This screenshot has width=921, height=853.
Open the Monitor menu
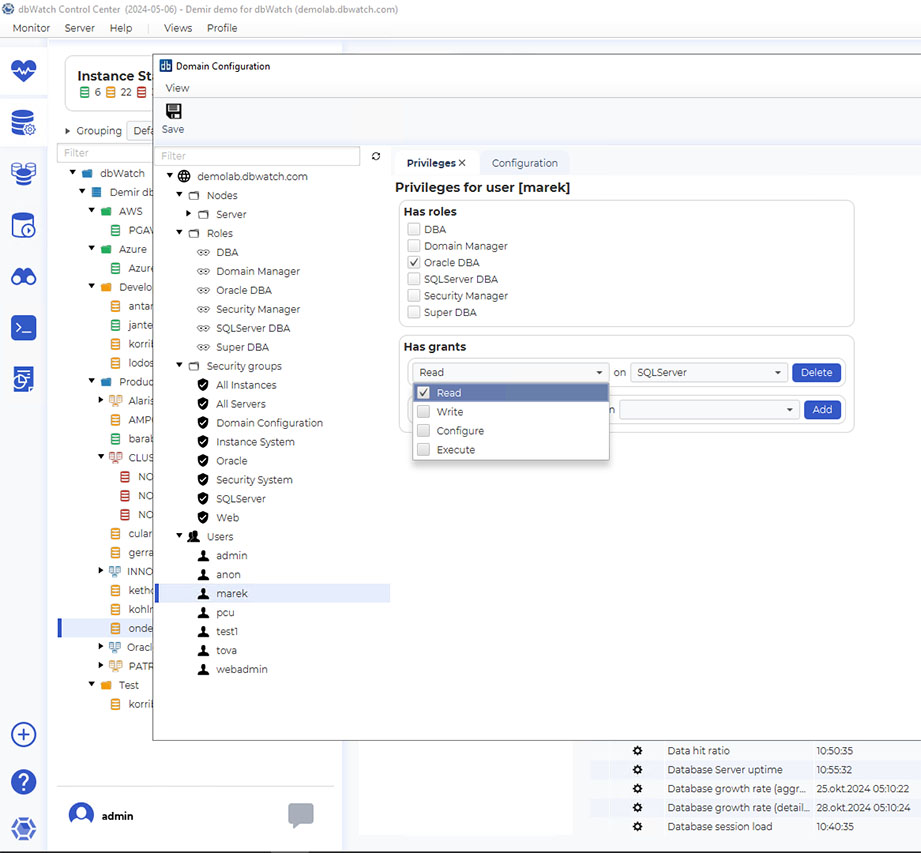[31, 28]
